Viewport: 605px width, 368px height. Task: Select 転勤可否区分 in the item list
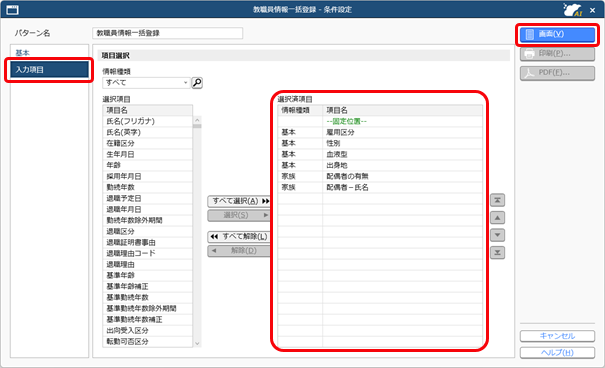(147, 341)
